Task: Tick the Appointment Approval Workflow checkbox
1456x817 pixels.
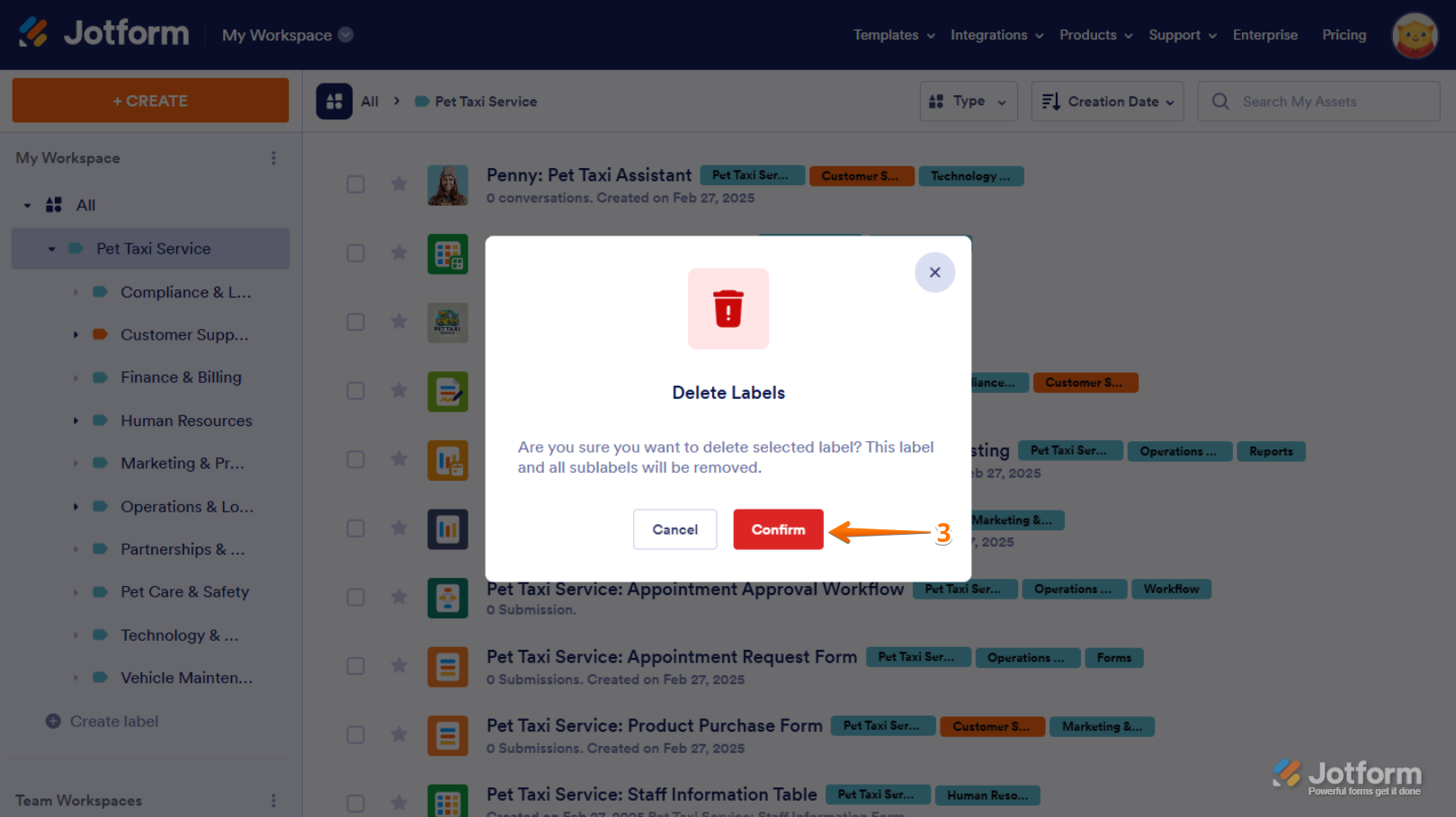Action: [356, 597]
